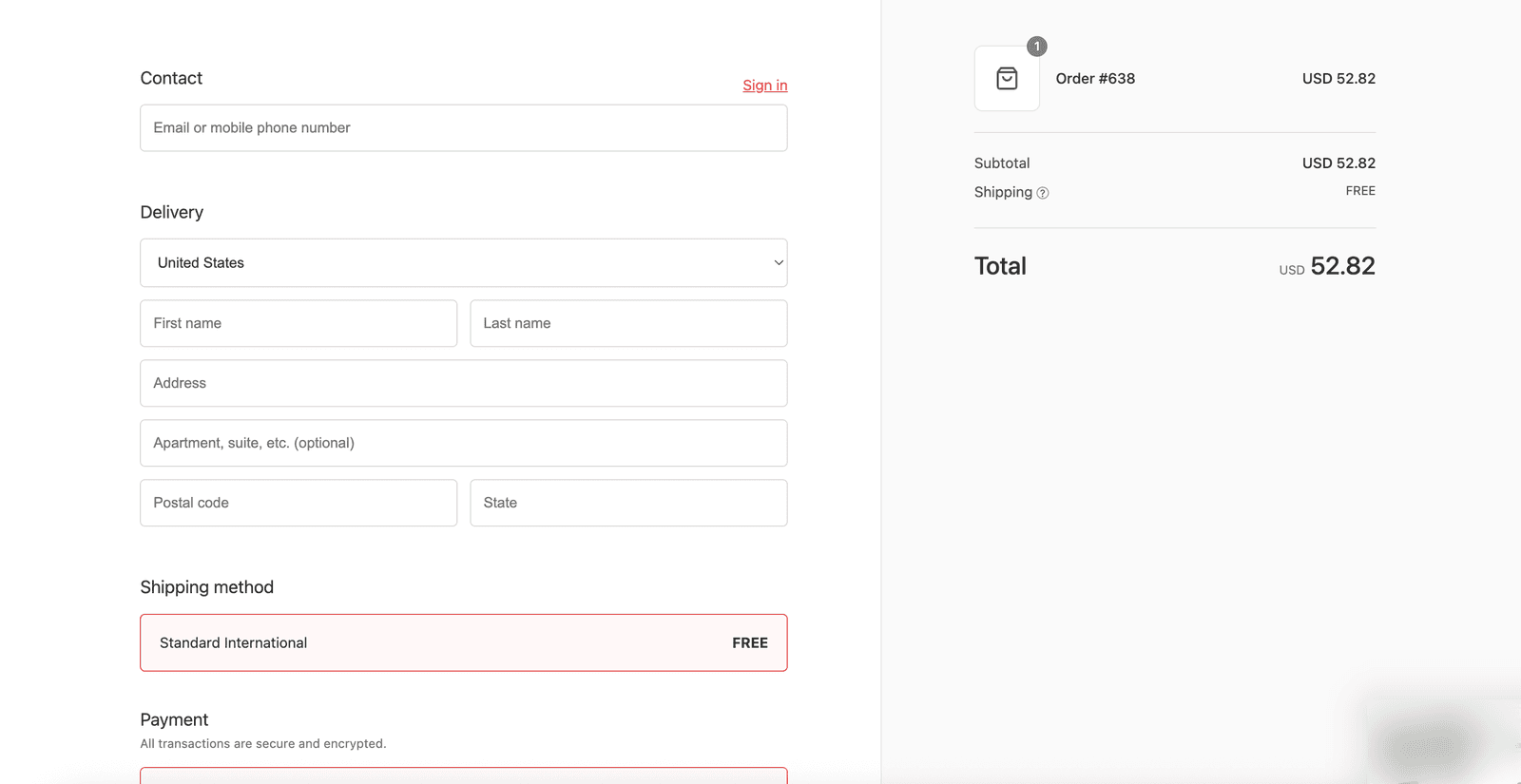The width and height of the screenshot is (1521, 784).
Task: Click the FREE value in the Shipping summary row
Action: (1360, 191)
